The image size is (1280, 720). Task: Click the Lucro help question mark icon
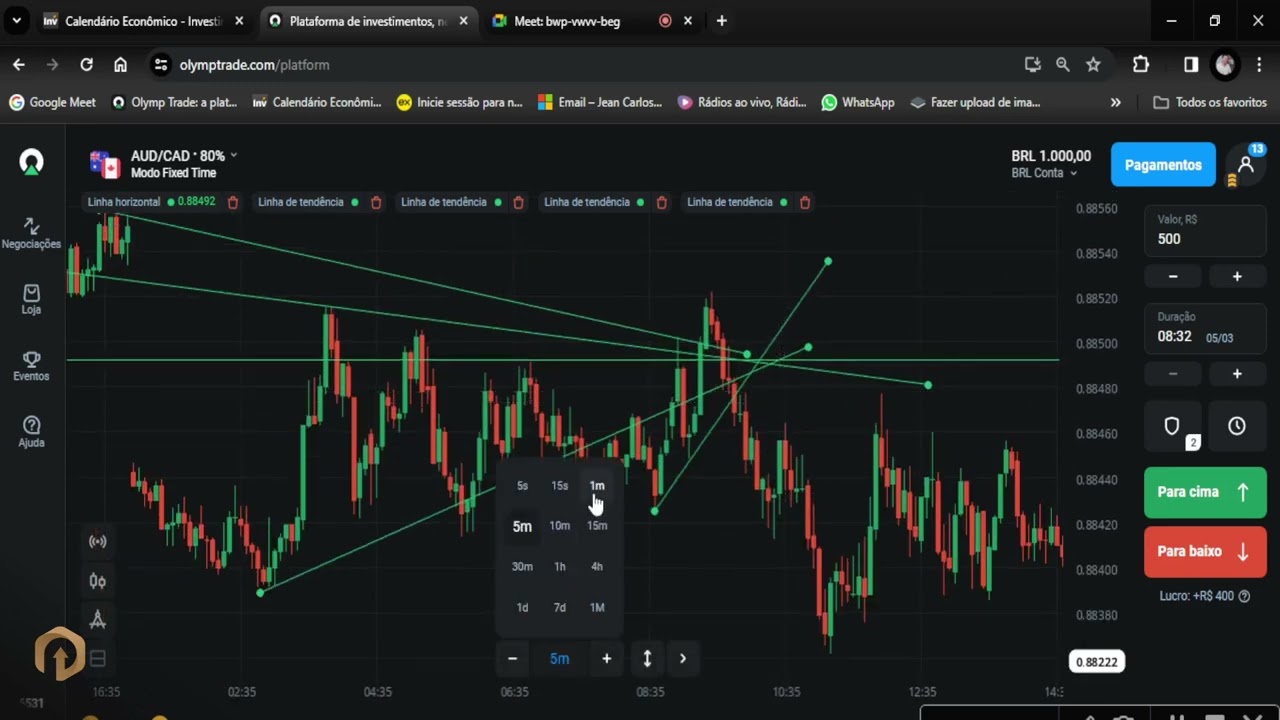click(1244, 596)
